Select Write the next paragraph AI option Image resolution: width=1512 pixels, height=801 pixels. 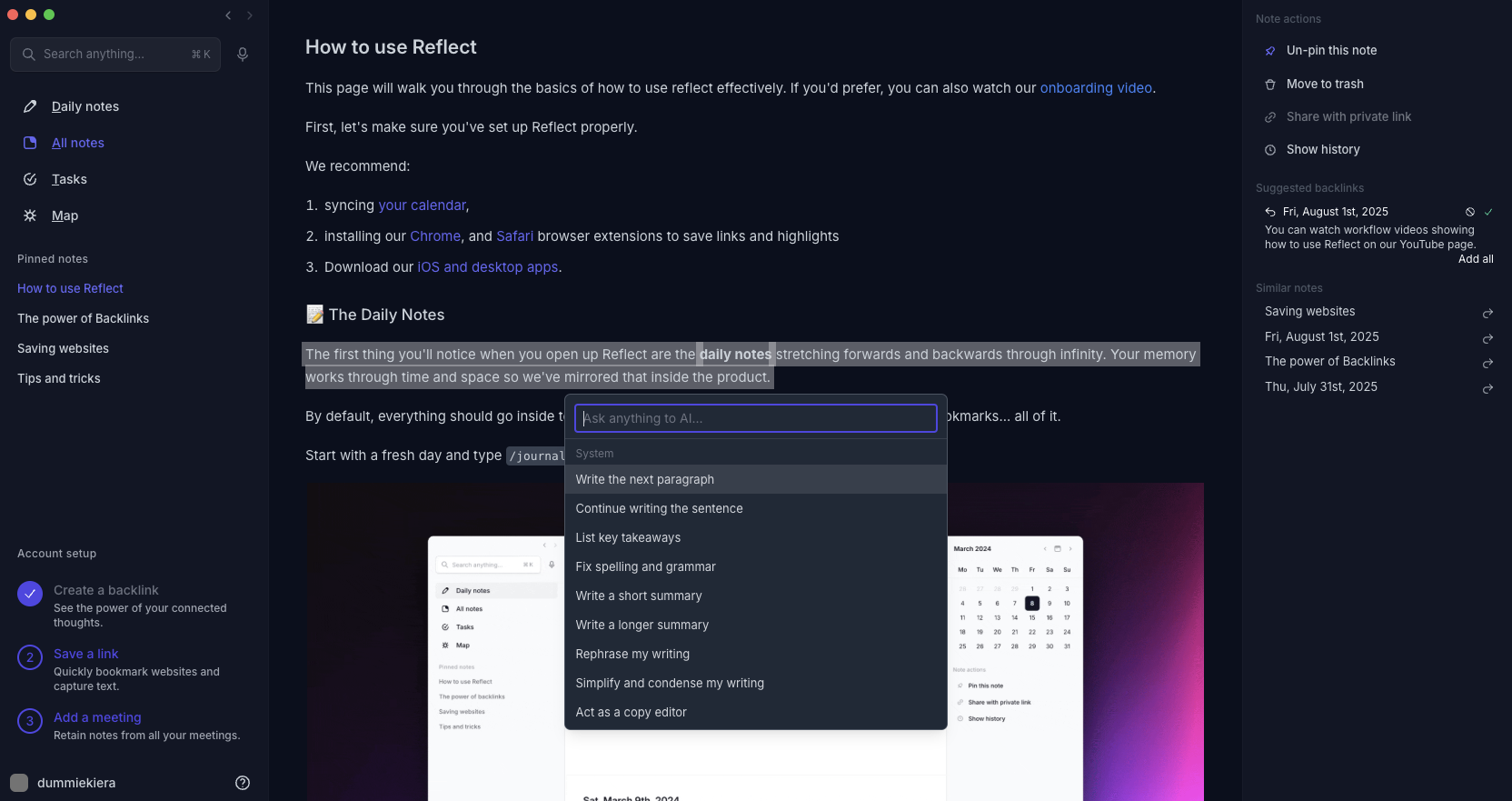point(756,479)
